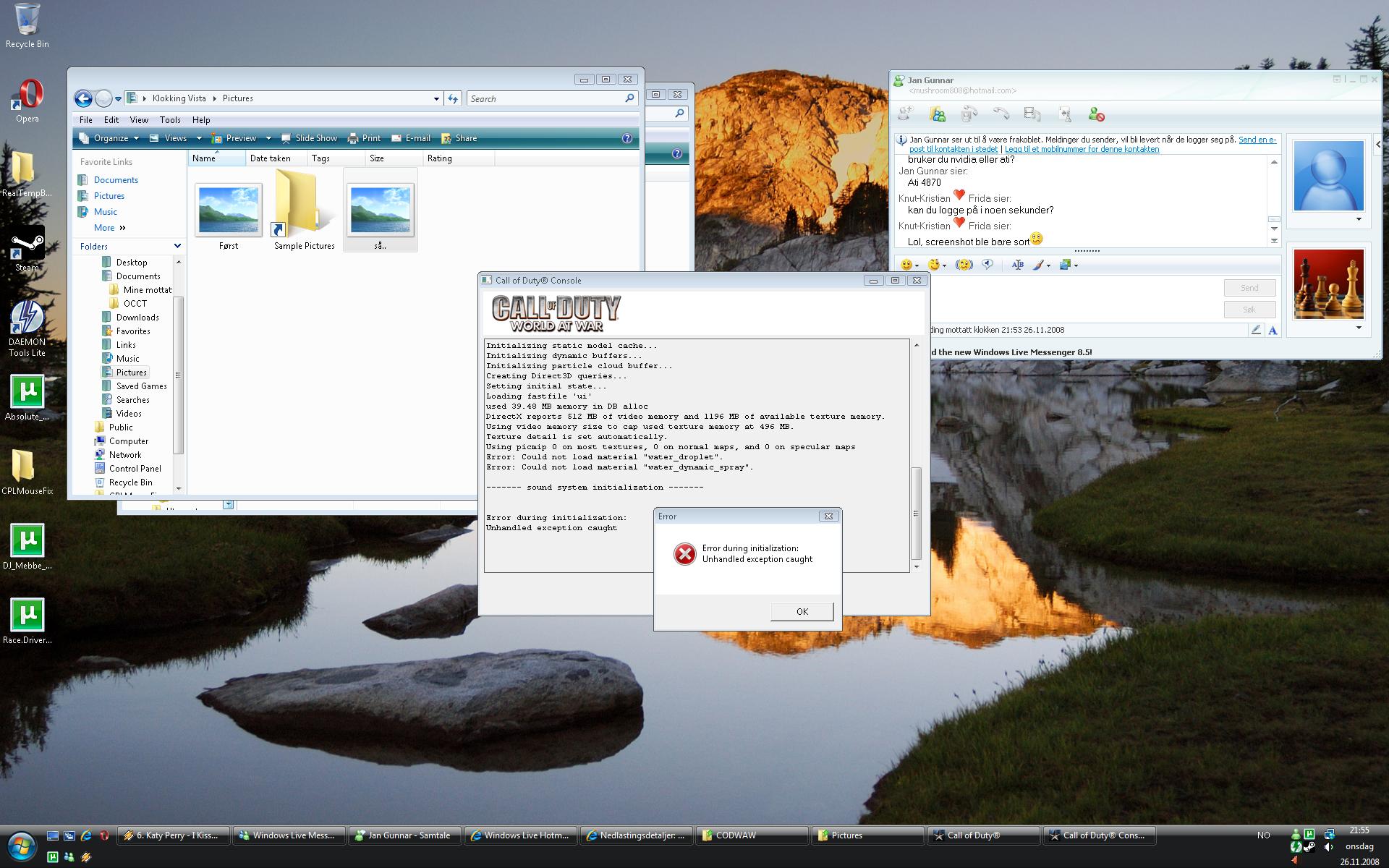The image size is (1389, 868).
Task: Open the Explorer address bar dropdown
Action: pyautogui.click(x=436, y=98)
